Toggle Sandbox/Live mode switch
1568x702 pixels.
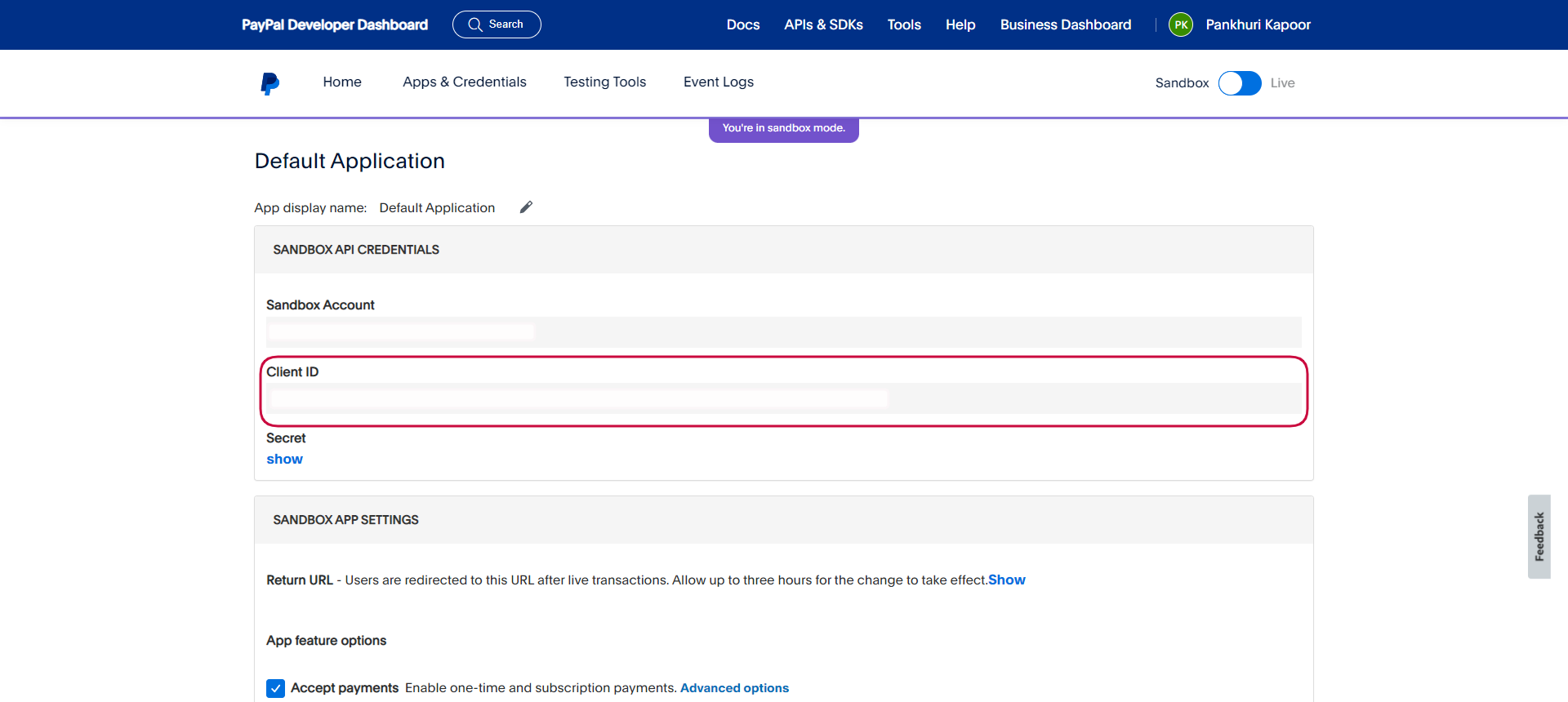[1240, 83]
